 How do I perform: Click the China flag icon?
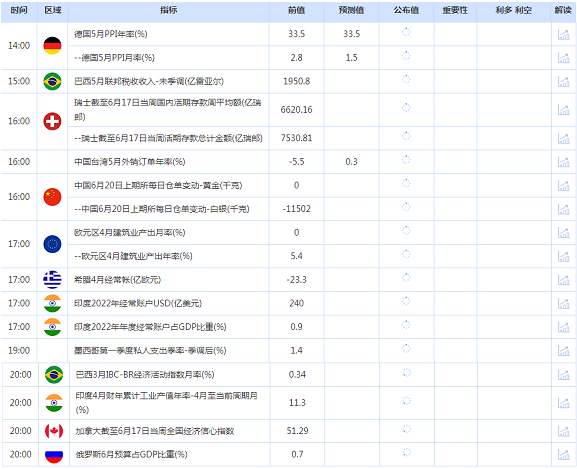tap(52, 197)
